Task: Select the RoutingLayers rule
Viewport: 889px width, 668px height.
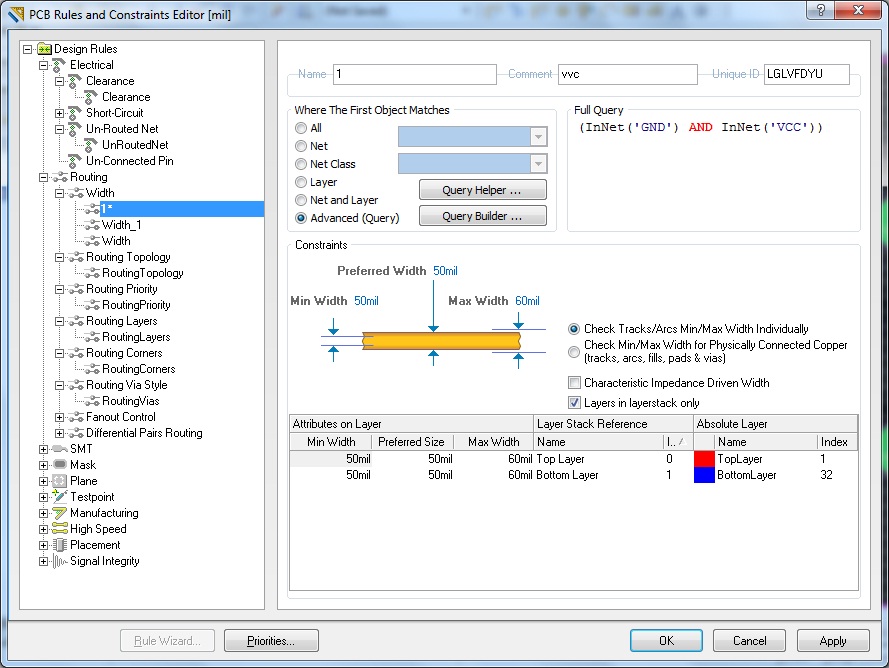Action: (136, 337)
